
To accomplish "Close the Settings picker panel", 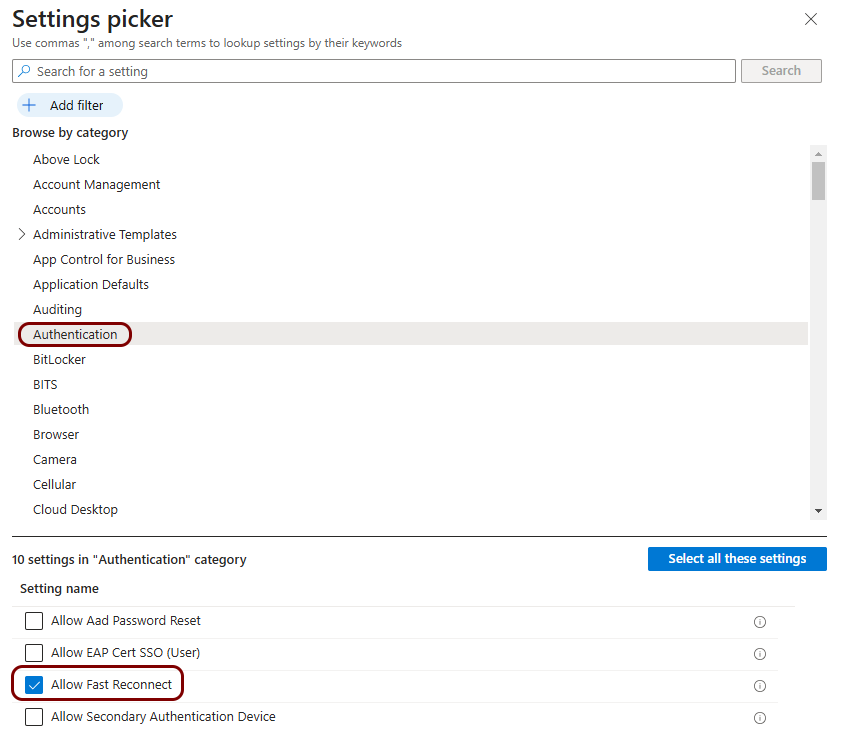I will pos(811,19).
